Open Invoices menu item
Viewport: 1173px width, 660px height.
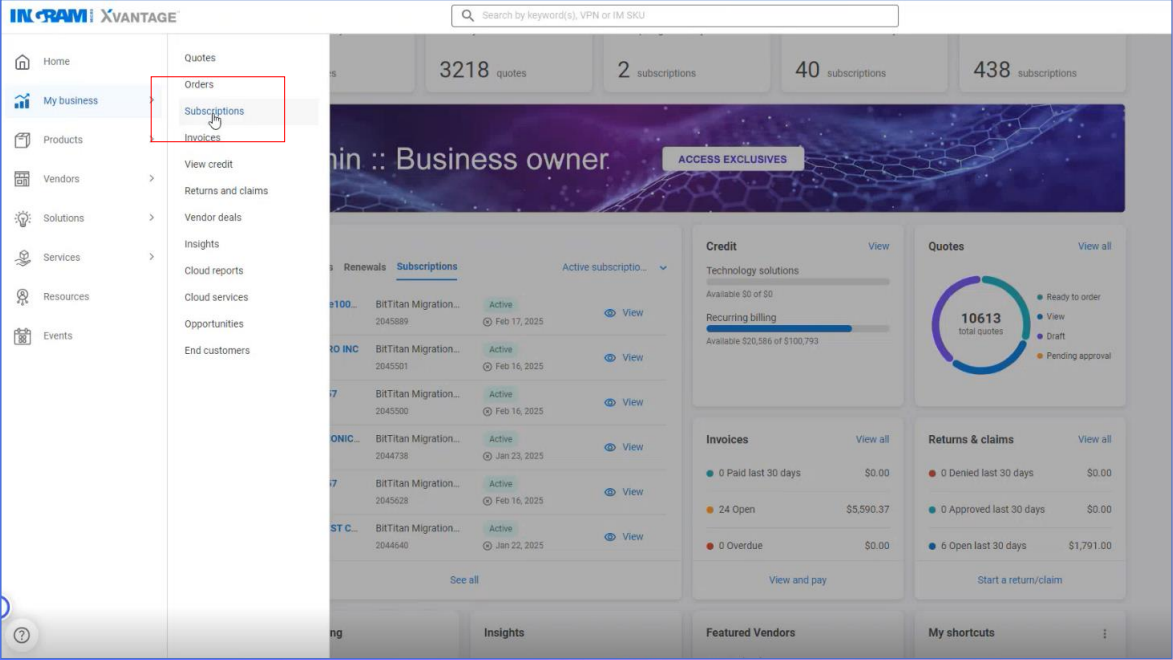pos(202,138)
